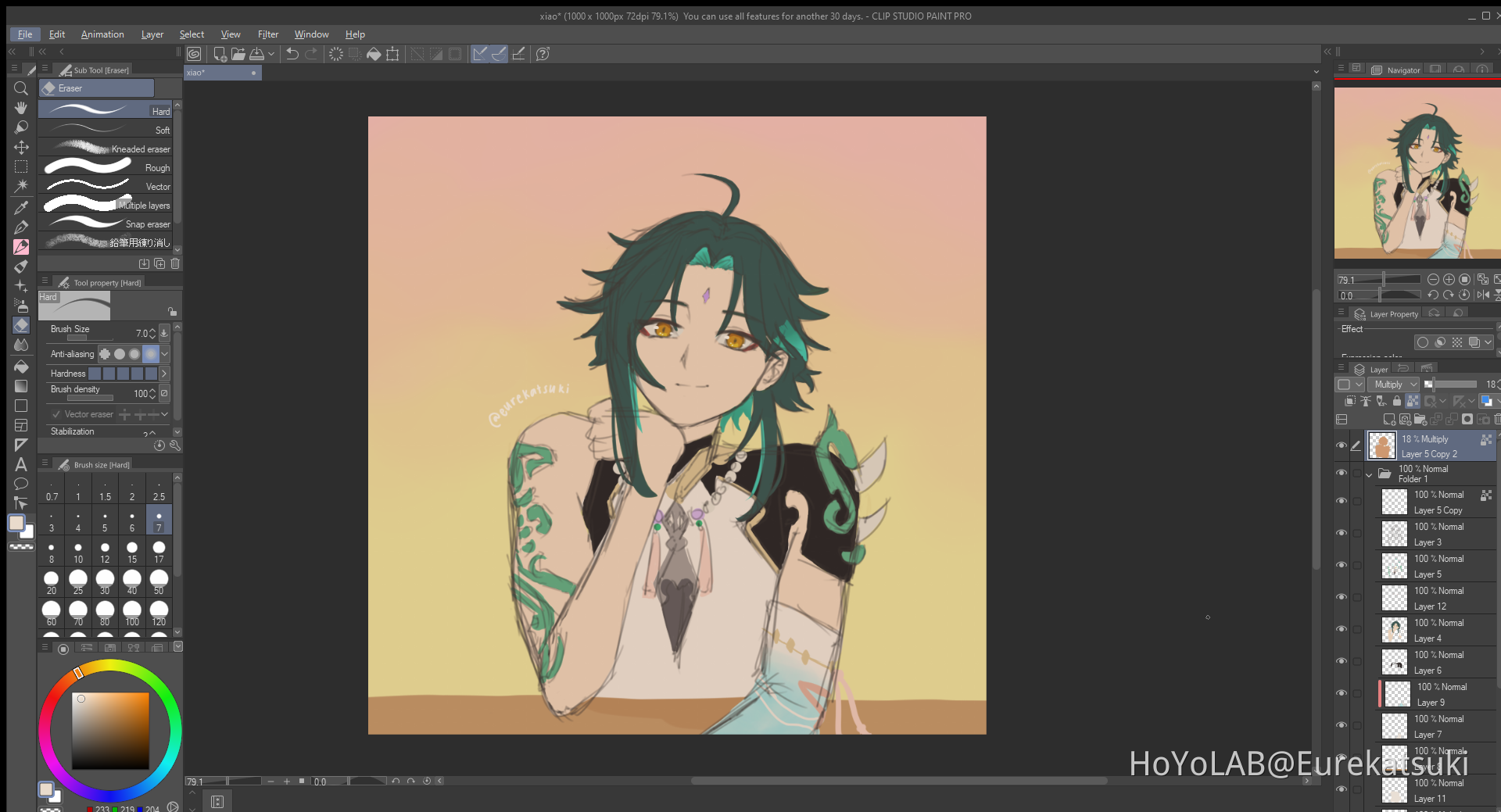Enable the Vector eraser checkbox
Viewport: 1501px width, 812px height.
(x=56, y=413)
